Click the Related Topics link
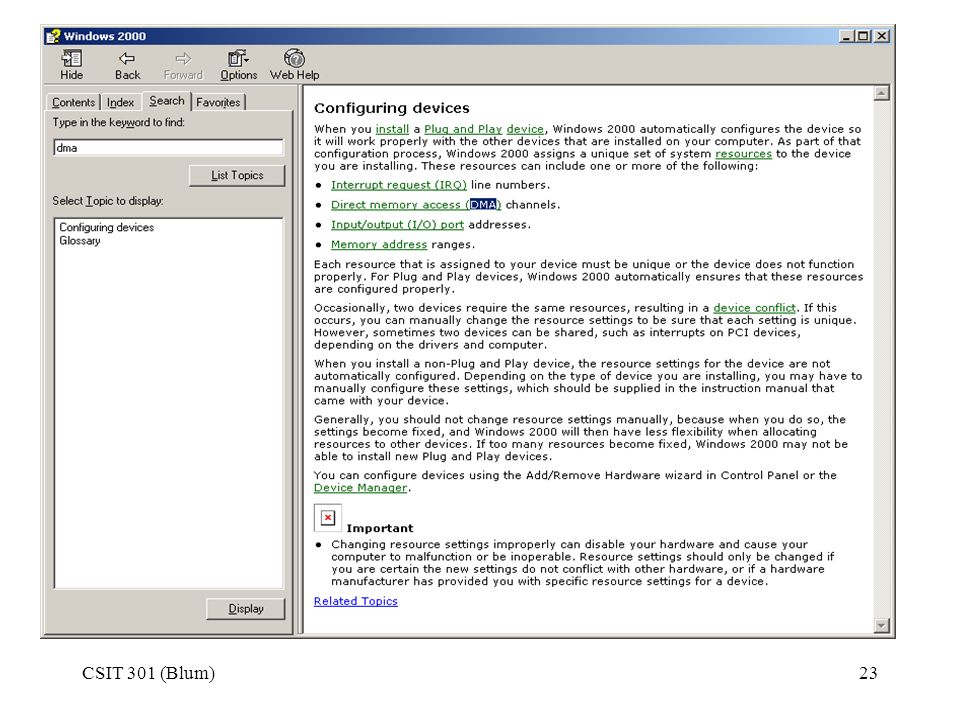 point(356,601)
